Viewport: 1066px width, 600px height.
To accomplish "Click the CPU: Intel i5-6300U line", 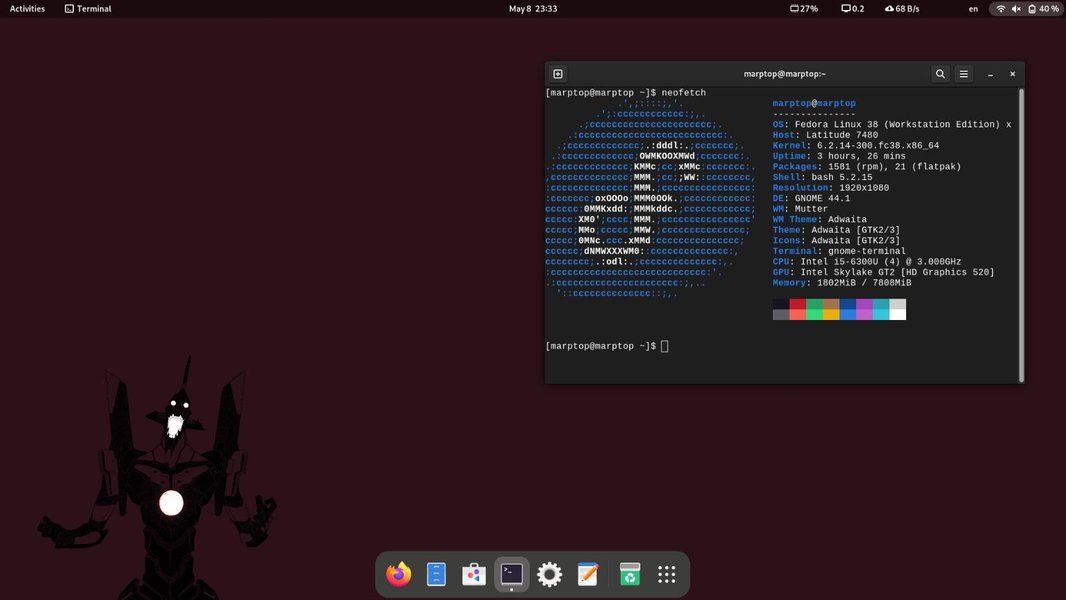I will tap(867, 262).
